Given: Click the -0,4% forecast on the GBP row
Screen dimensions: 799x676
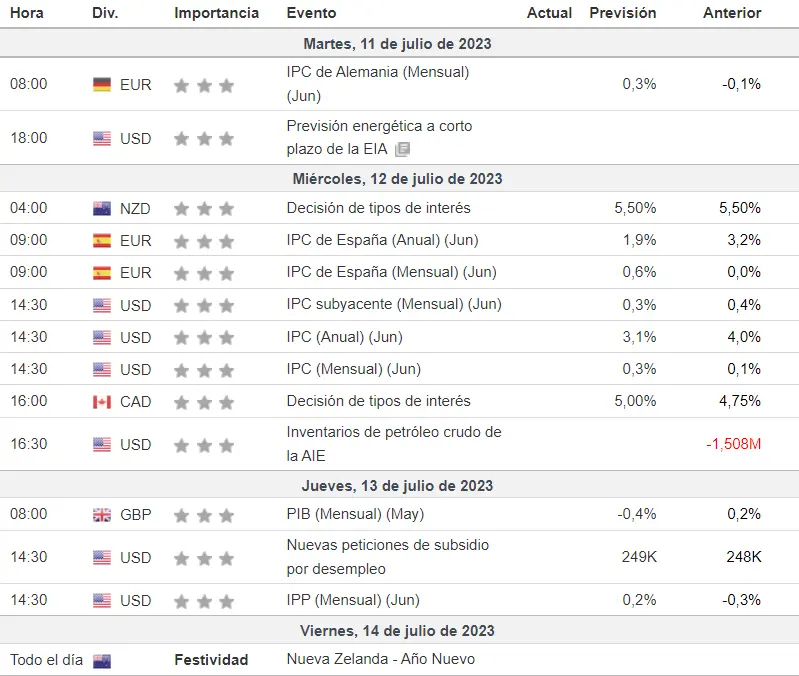Looking at the screenshot, I should point(637,514).
